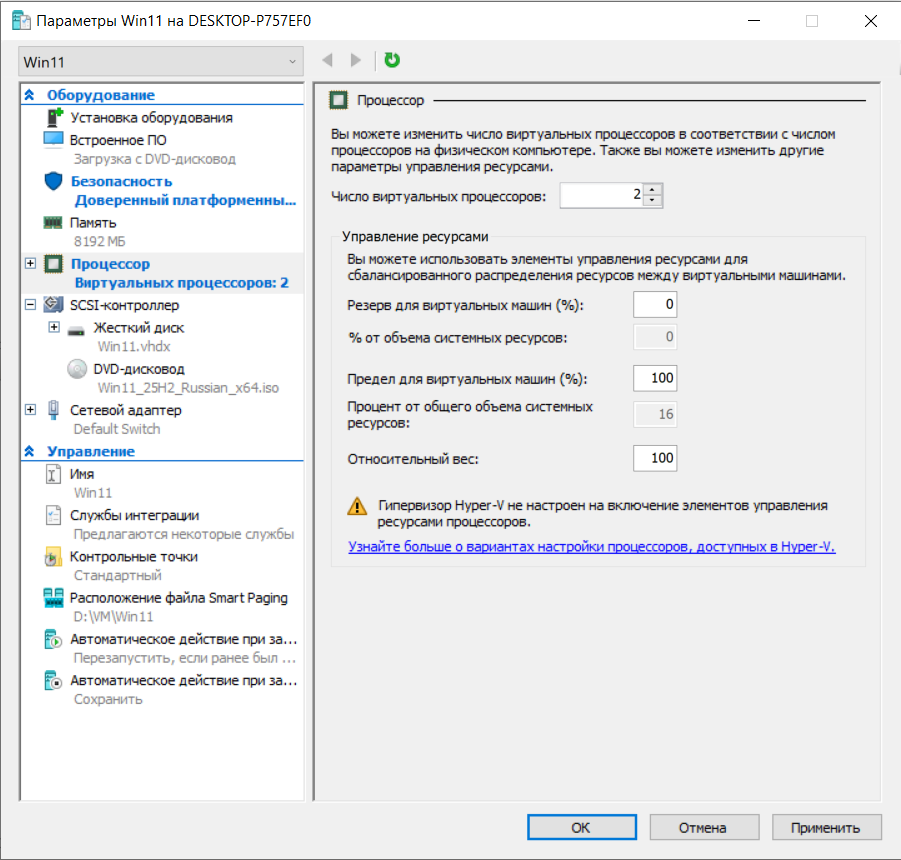Increase virtual processor count with up arrow
This screenshot has height=860, width=901.
coord(652,190)
